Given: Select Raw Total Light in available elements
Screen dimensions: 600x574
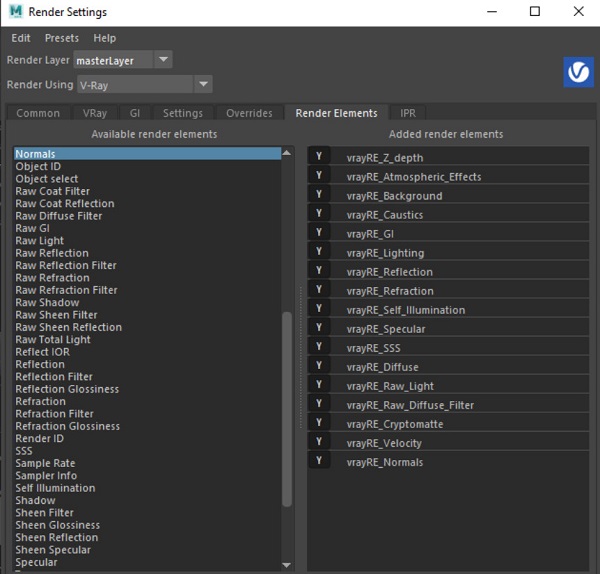Looking at the screenshot, I should [52, 340].
